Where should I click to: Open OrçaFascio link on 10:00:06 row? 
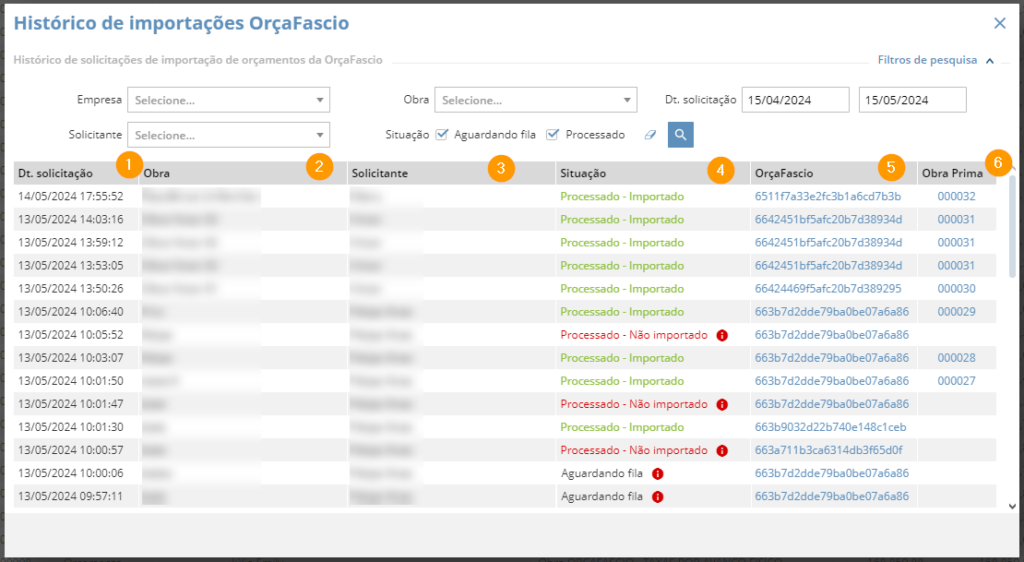[831, 473]
